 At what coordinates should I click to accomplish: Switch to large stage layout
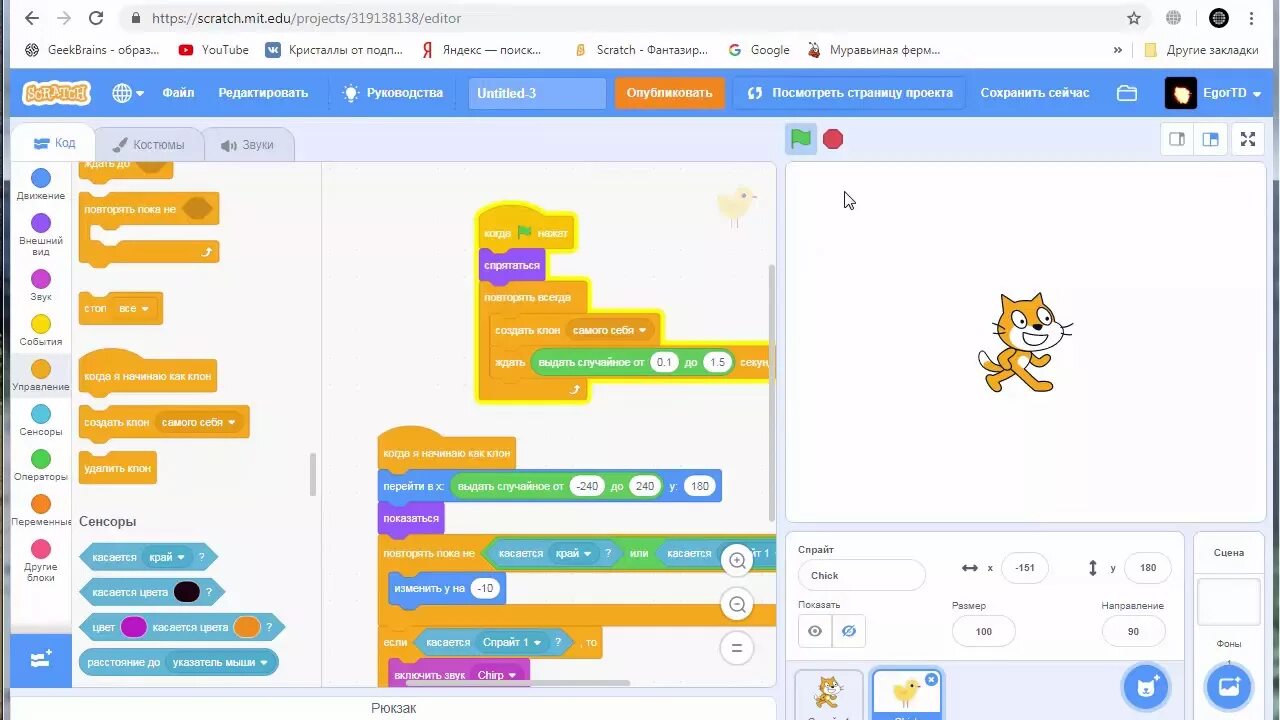pos(1211,139)
